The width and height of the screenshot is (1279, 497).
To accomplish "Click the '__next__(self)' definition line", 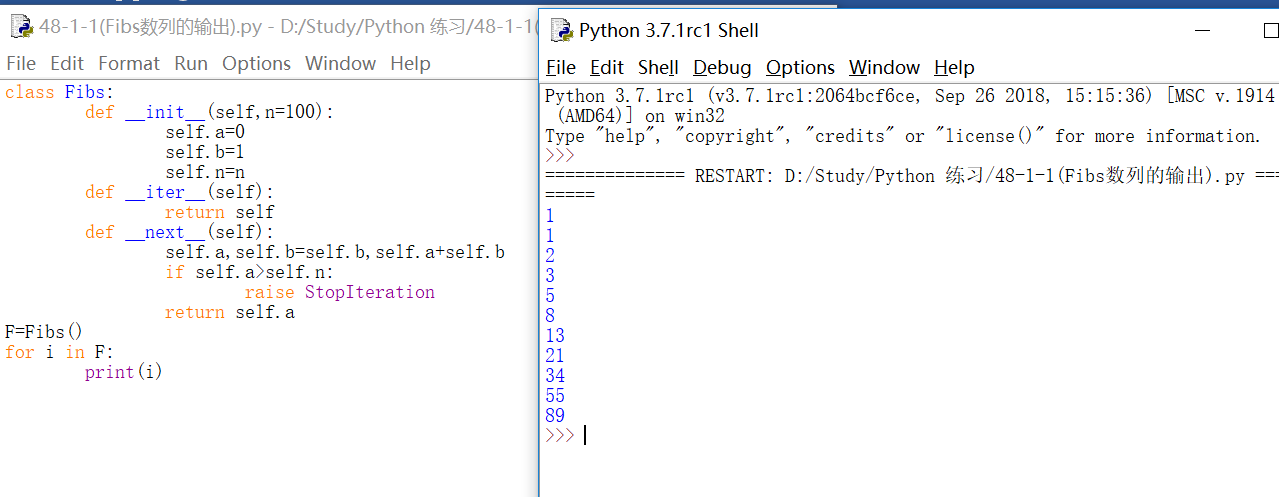I will (179, 232).
